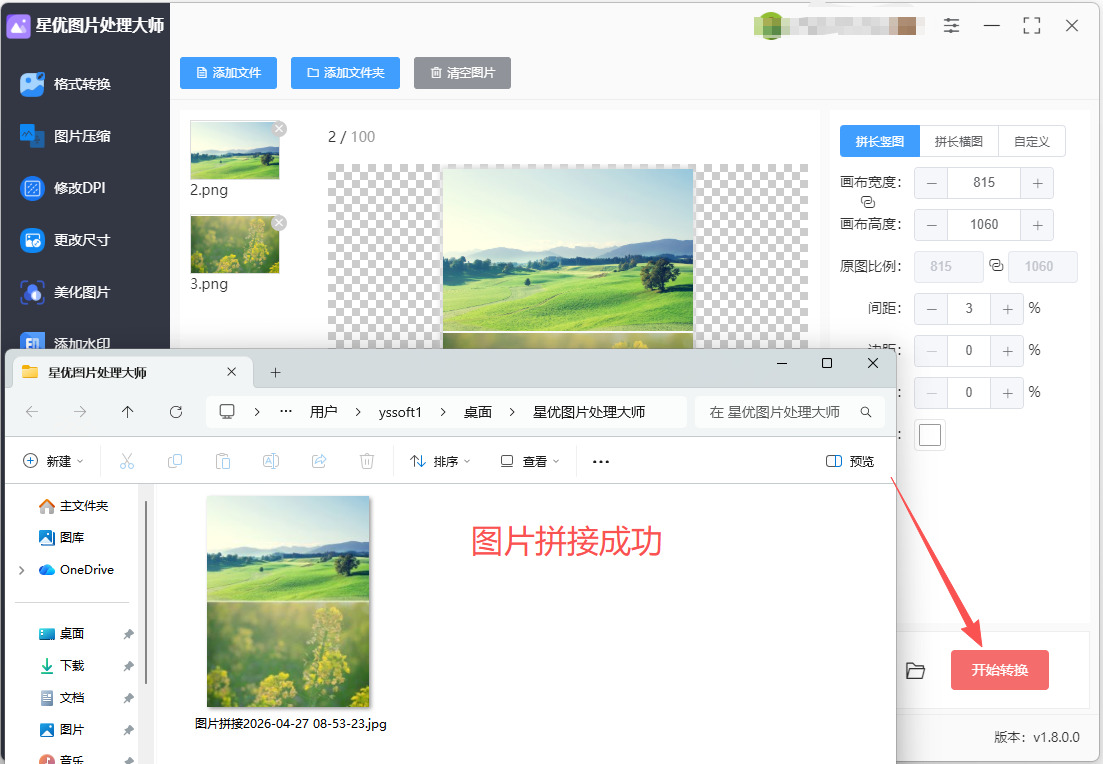Open 下载 in quick access

tap(62, 666)
